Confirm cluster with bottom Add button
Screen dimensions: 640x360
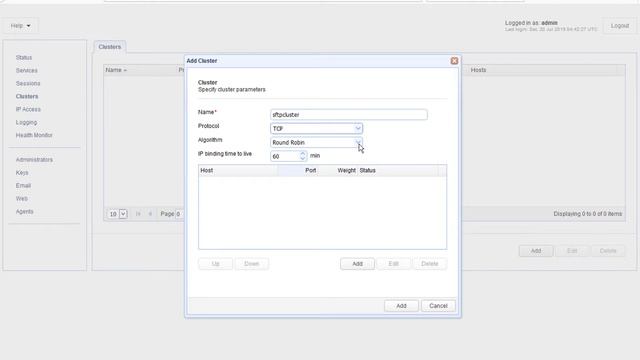point(401,306)
